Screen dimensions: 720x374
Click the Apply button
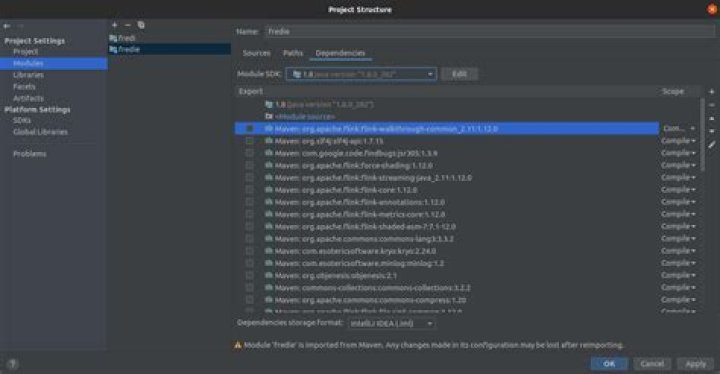pyautogui.click(x=696, y=364)
